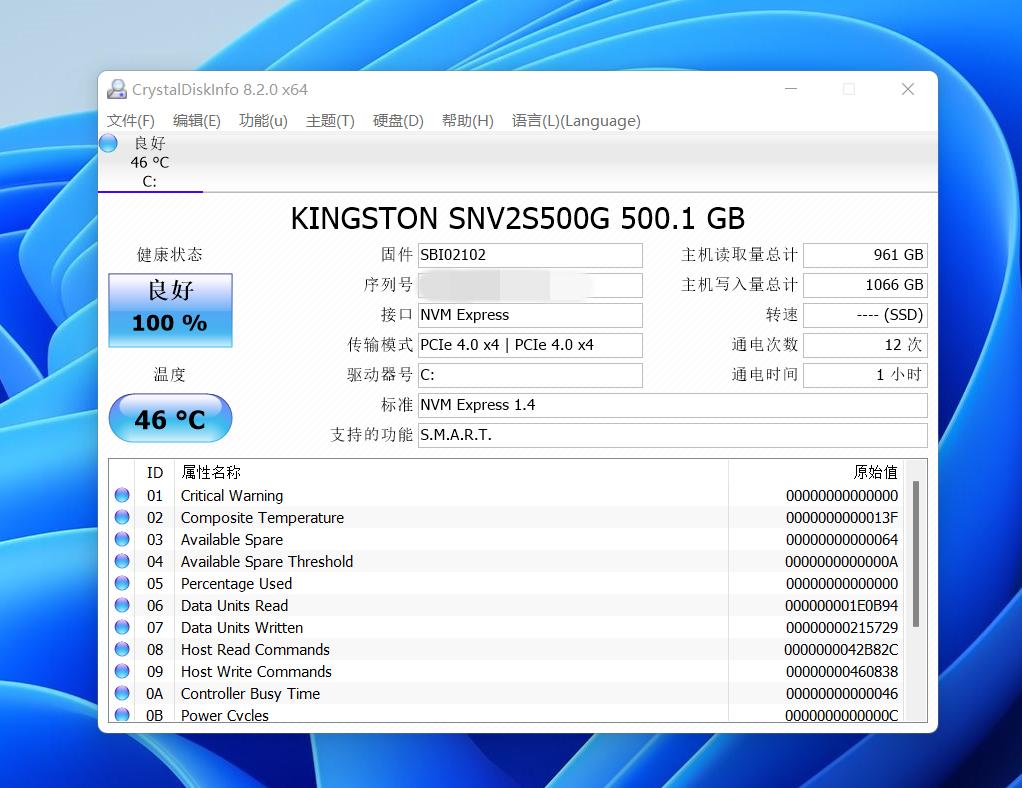Viewport: 1022px width, 788px height.
Task: Click the status orb beside Composite Temperature
Action: [122, 517]
